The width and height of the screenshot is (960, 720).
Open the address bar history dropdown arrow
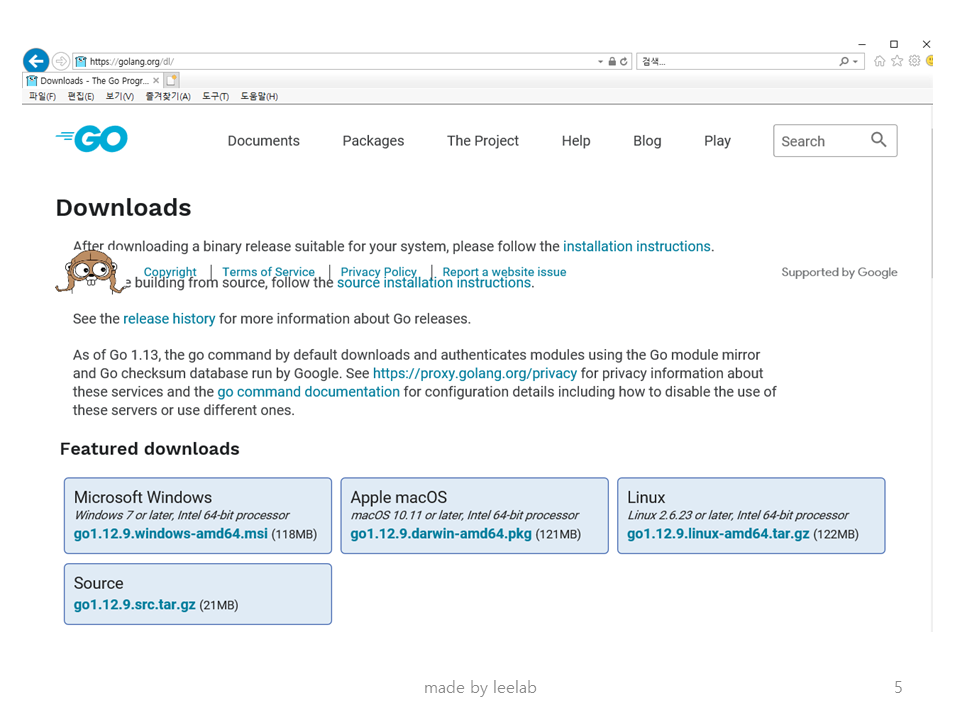point(600,61)
